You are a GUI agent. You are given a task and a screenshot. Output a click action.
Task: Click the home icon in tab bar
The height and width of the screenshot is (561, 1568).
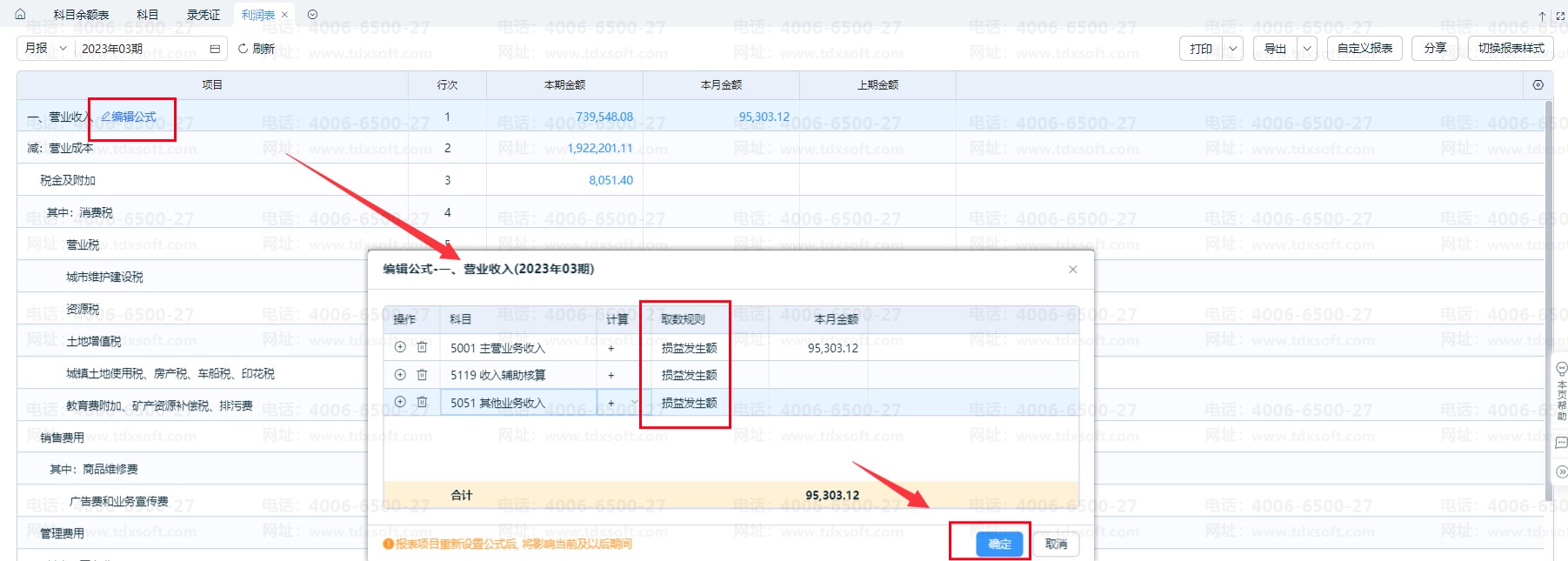coord(20,14)
